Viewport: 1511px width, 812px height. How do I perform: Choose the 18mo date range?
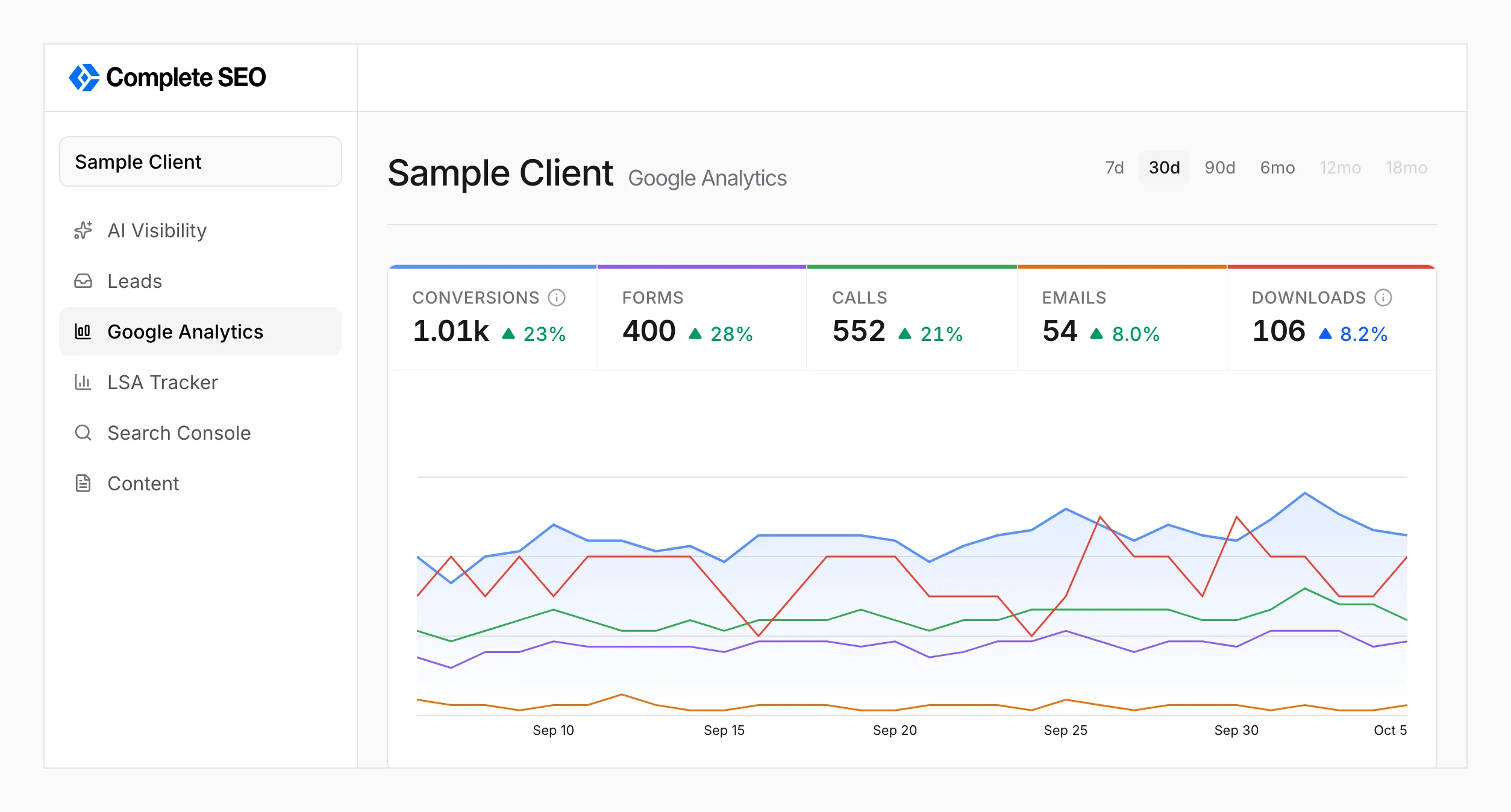[1406, 167]
